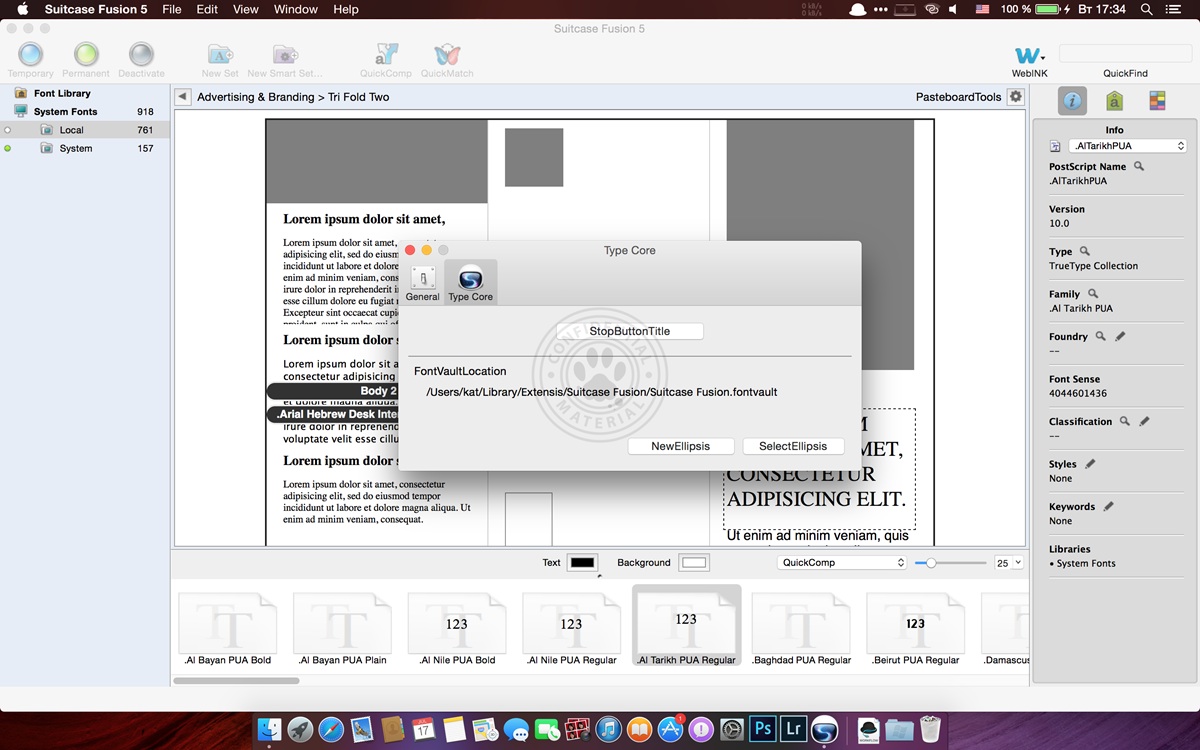Open the Help menu
The height and width of the screenshot is (750, 1200).
pos(346,9)
